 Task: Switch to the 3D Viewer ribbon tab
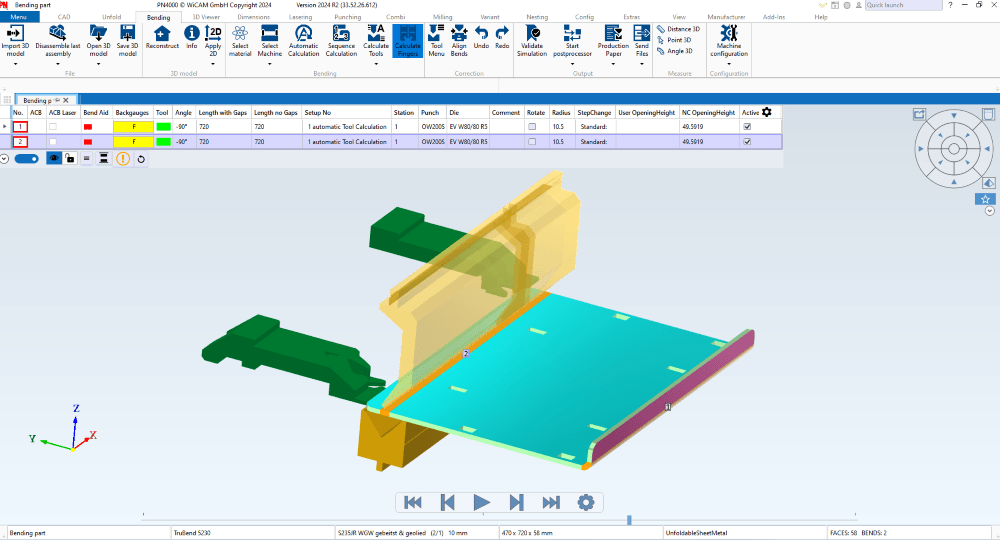coord(205,17)
